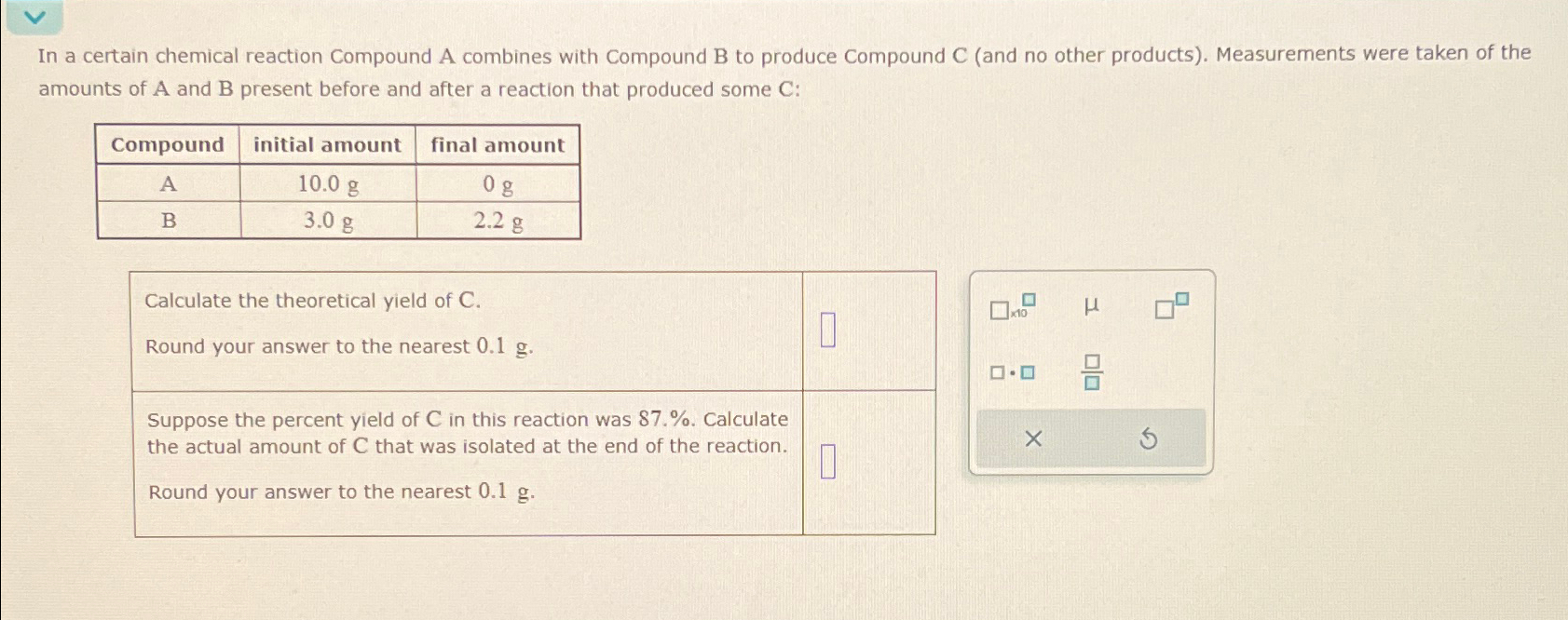Click the X icon to clear your entry
1568x620 pixels.
click(1033, 438)
